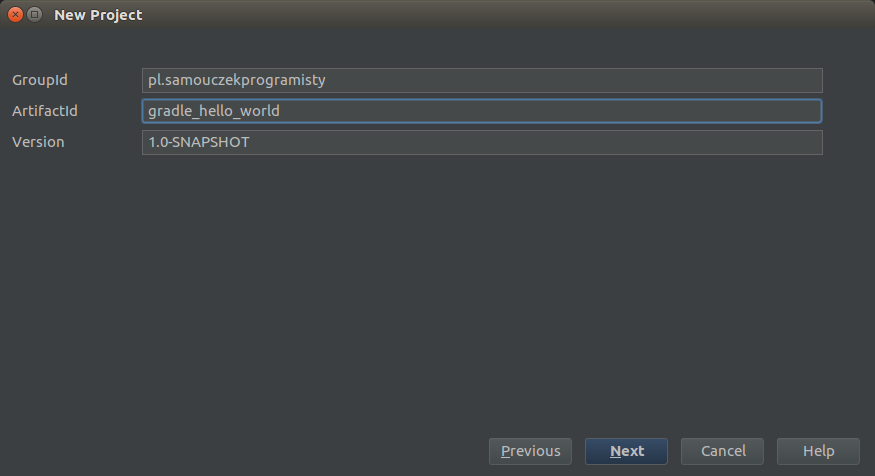Click the 1.0-SNAPSHOT text
The image size is (875, 476).
click(199, 142)
